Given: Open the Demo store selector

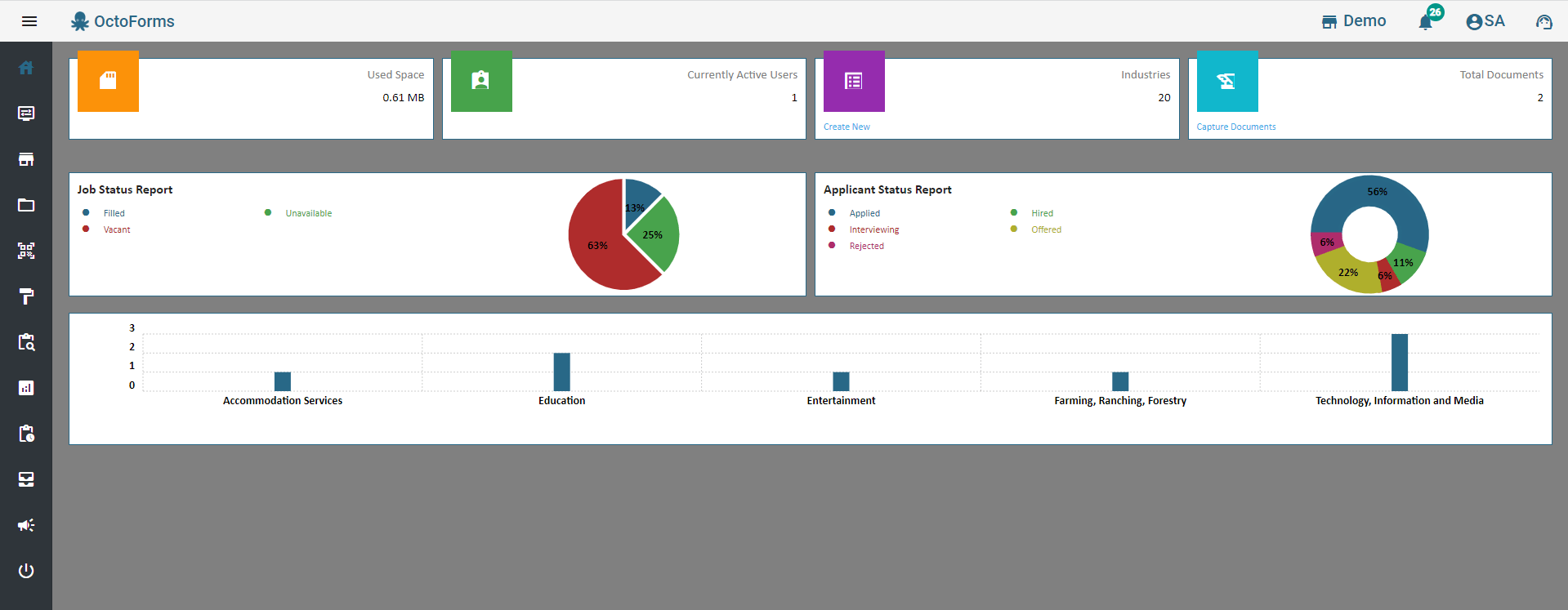Looking at the screenshot, I should [1354, 21].
